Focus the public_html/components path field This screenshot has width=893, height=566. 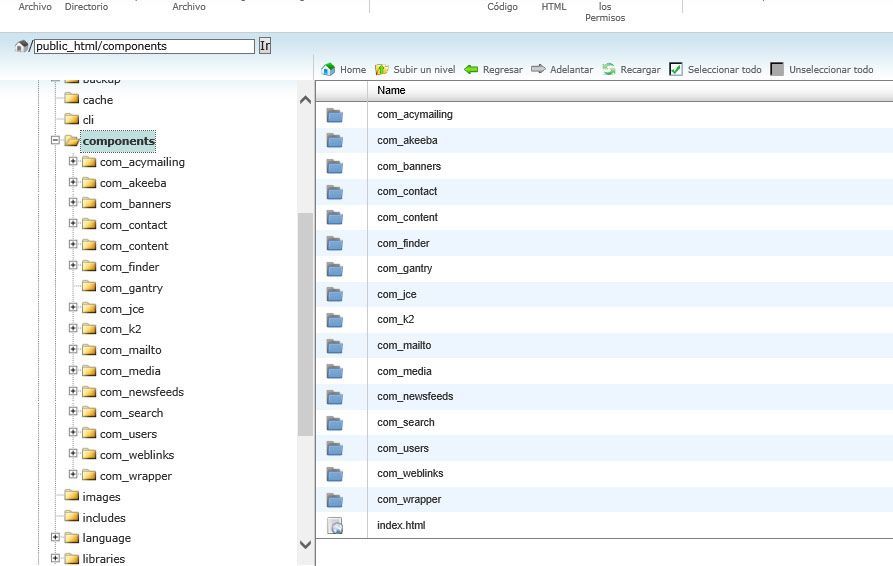(x=145, y=46)
